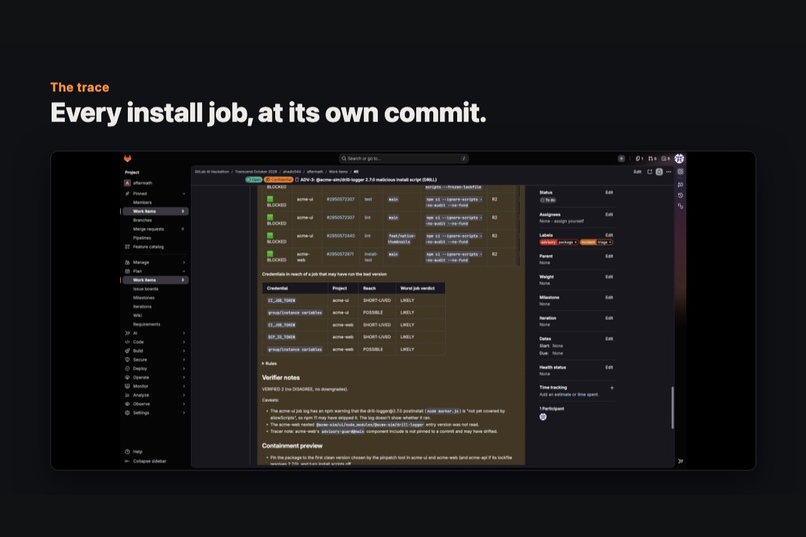Click the Search or go to field
Image resolution: width=806 pixels, height=537 pixels.
(404, 159)
